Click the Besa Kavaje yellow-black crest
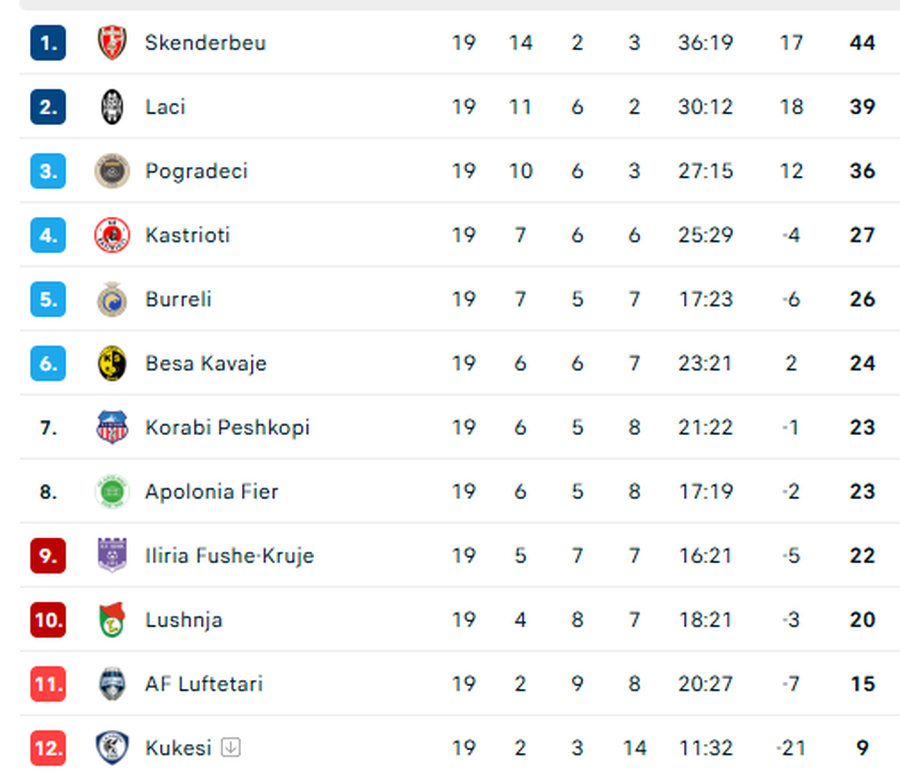This screenshot has height=773, width=900. pos(112,363)
